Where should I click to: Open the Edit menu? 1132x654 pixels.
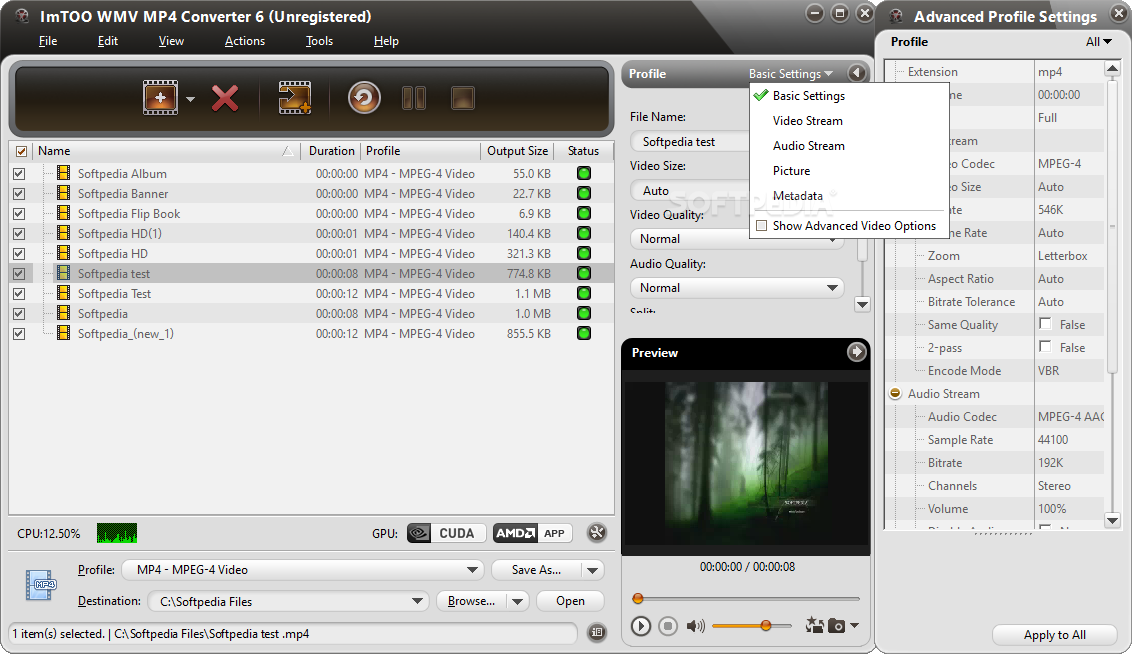pyautogui.click(x=108, y=41)
